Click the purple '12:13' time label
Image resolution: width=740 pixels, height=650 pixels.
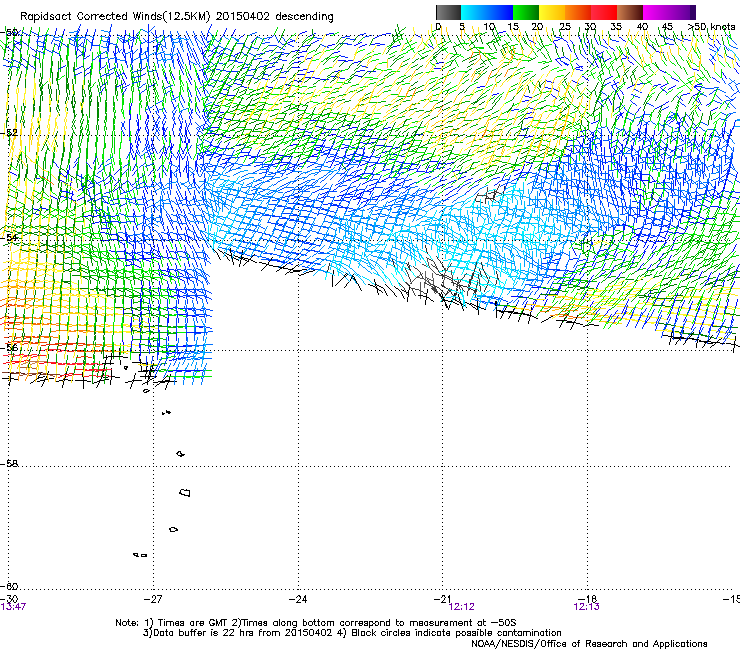coord(586,607)
